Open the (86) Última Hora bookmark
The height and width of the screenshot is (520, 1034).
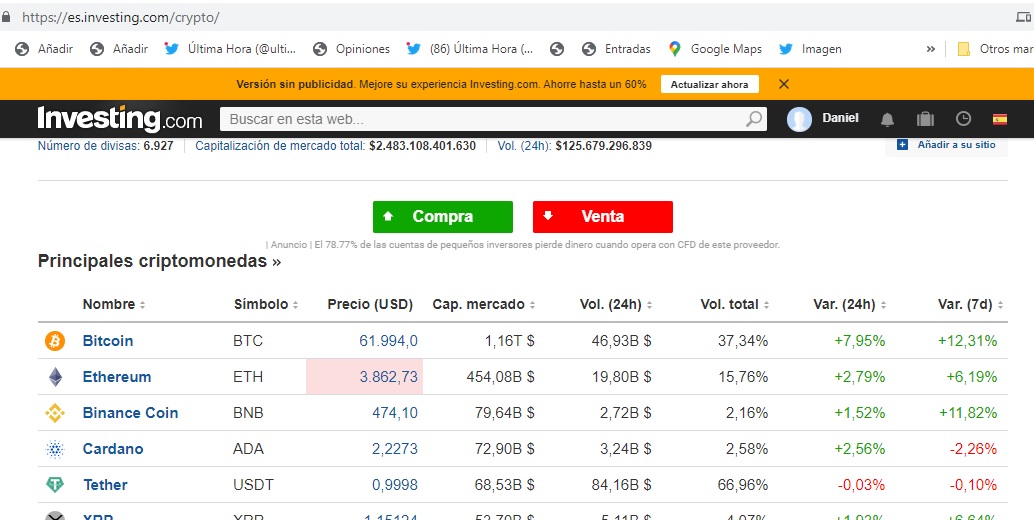(x=470, y=49)
